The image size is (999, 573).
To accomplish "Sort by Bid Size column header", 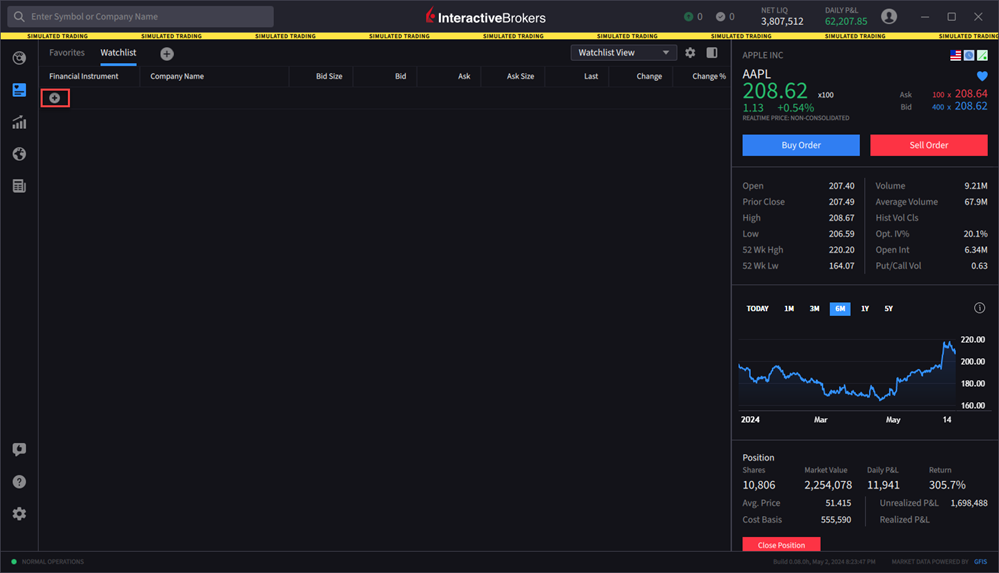I will (329, 76).
